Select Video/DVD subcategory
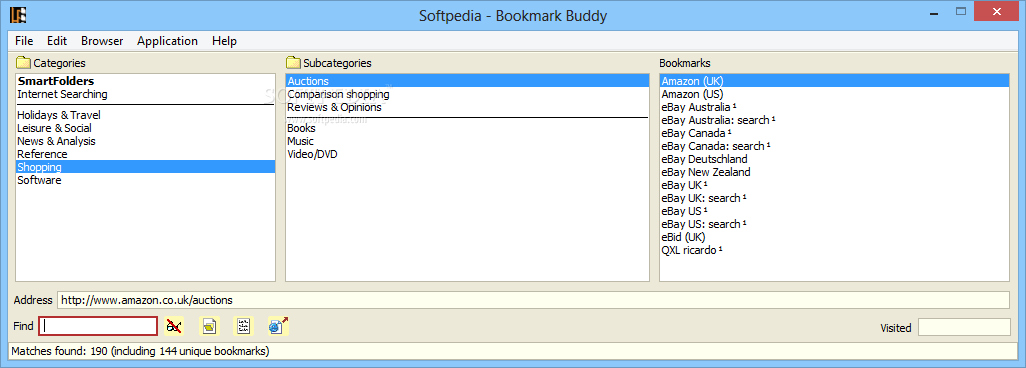This screenshot has width=1026, height=368. pos(467,155)
